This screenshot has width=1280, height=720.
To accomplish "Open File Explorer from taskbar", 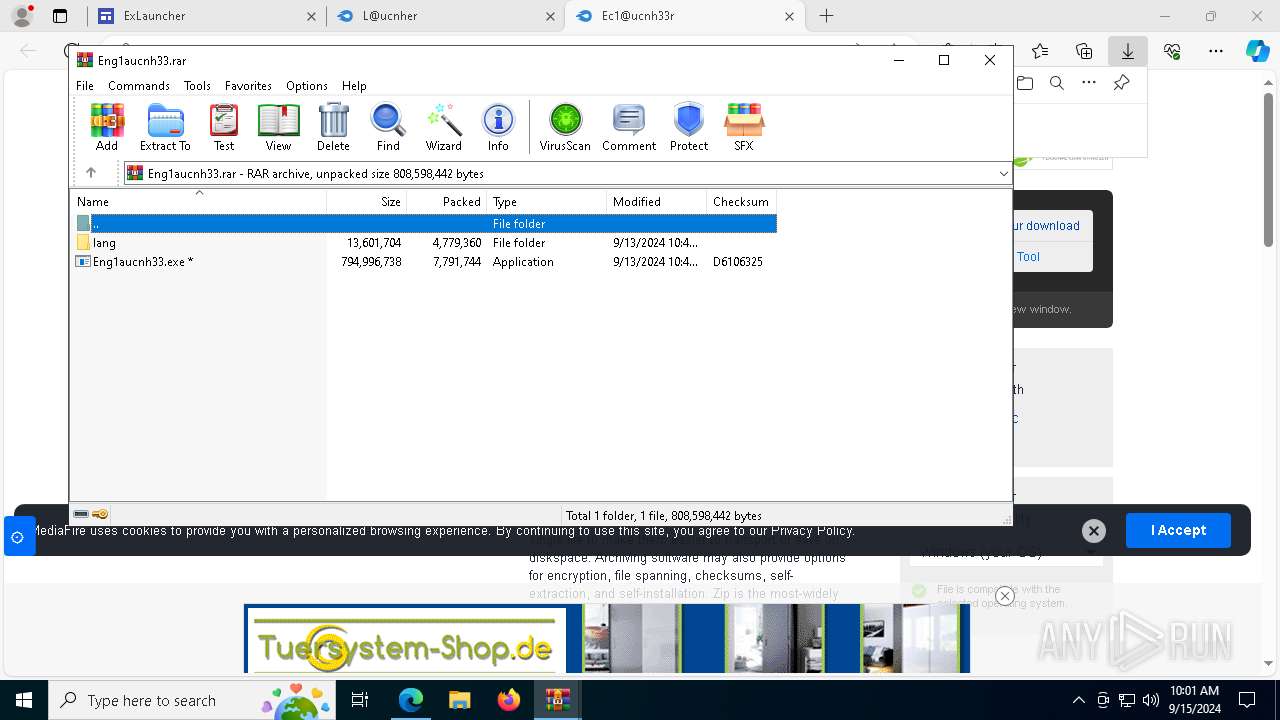I will tap(459, 700).
